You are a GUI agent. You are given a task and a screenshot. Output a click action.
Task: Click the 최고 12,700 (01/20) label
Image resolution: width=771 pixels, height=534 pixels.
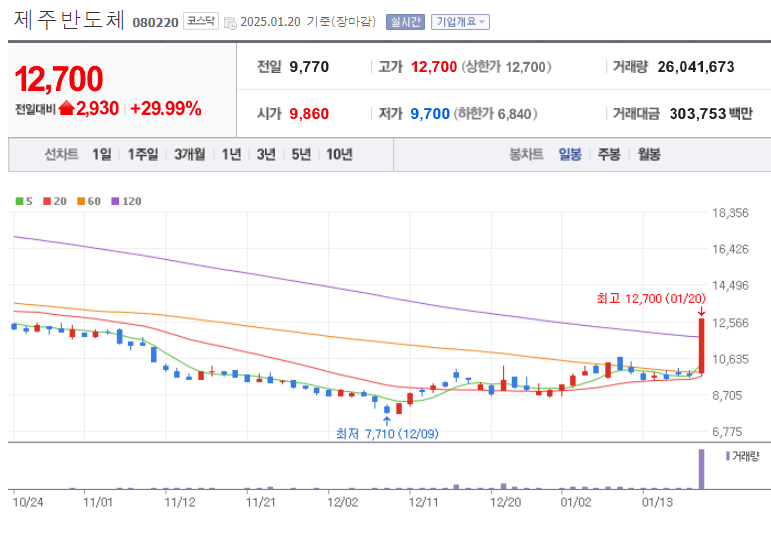[651, 298]
